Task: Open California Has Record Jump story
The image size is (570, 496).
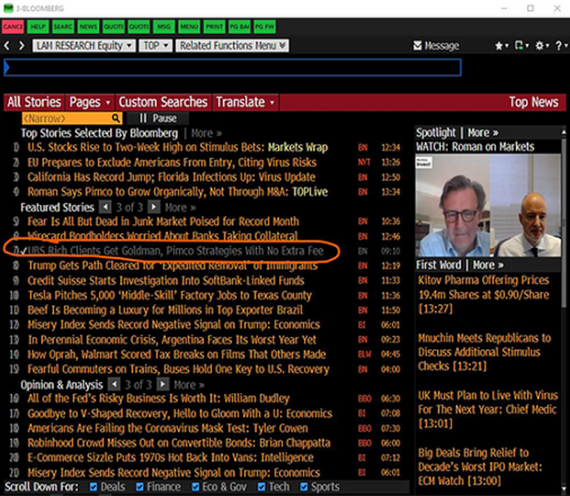Action: (171, 177)
